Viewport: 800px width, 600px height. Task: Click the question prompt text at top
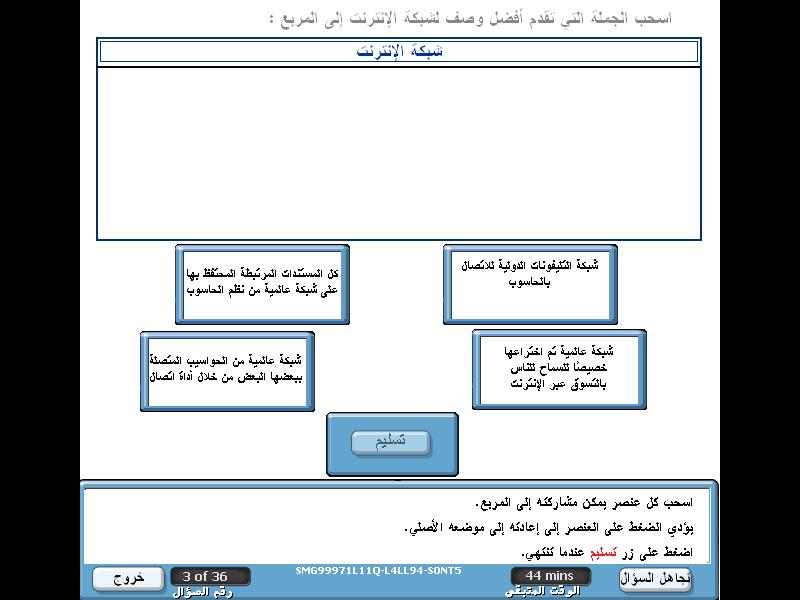click(x=470, y=18)
